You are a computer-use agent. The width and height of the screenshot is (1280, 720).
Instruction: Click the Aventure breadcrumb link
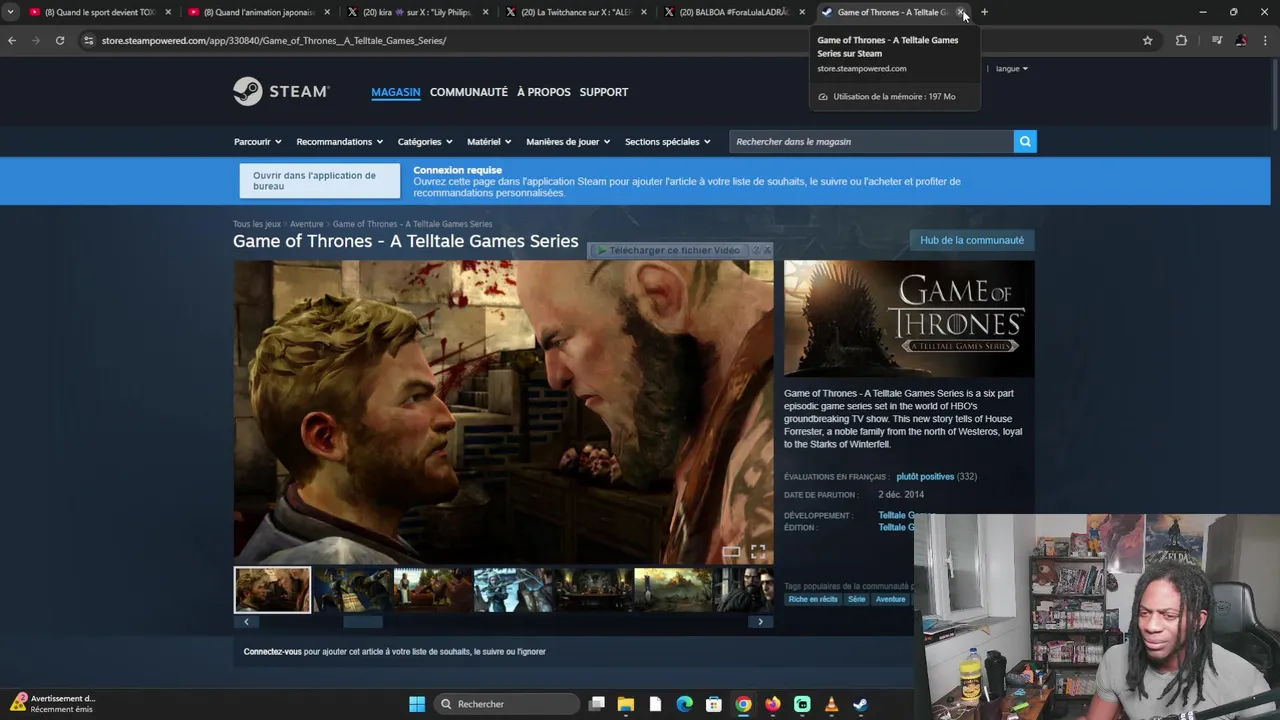click(306, 224)
